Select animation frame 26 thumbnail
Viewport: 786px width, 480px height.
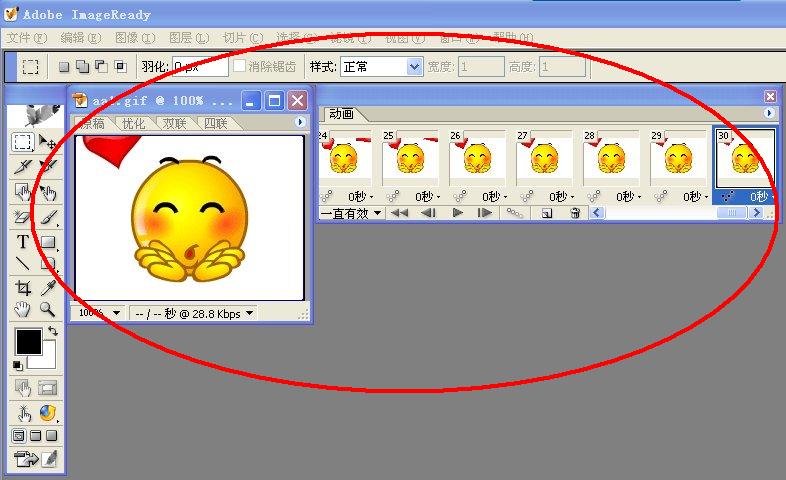pyautogui.click(x=477, y=158)
